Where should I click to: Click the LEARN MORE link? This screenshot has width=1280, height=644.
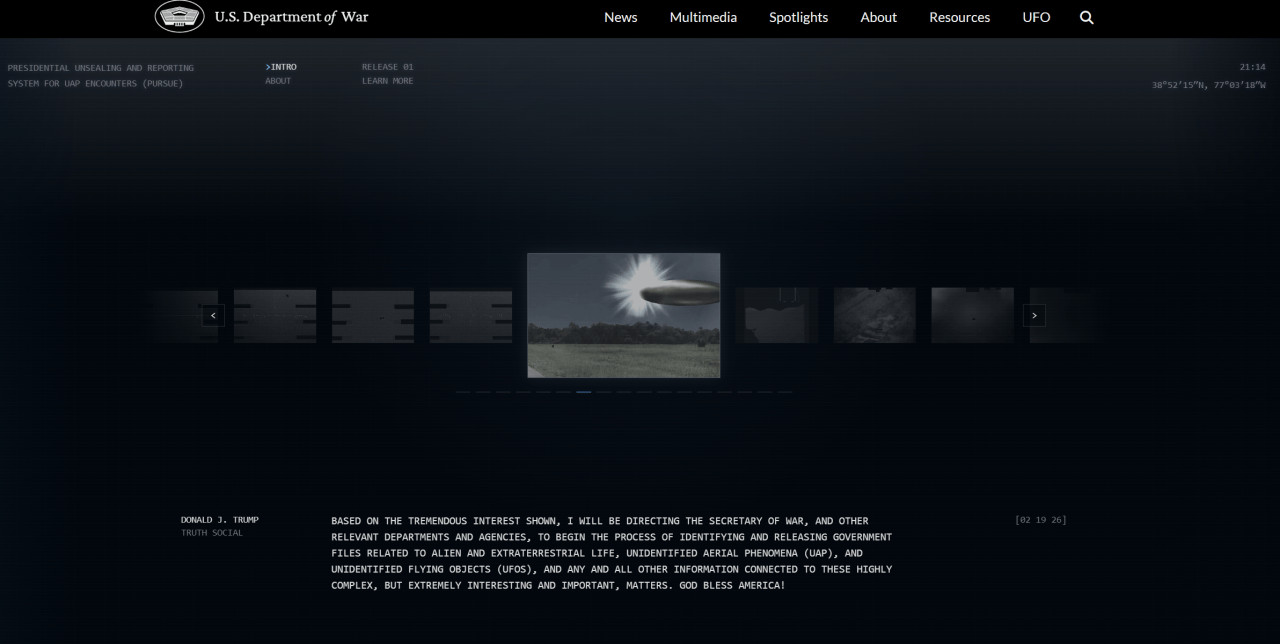pyautogui.click(x=388, y=81)
